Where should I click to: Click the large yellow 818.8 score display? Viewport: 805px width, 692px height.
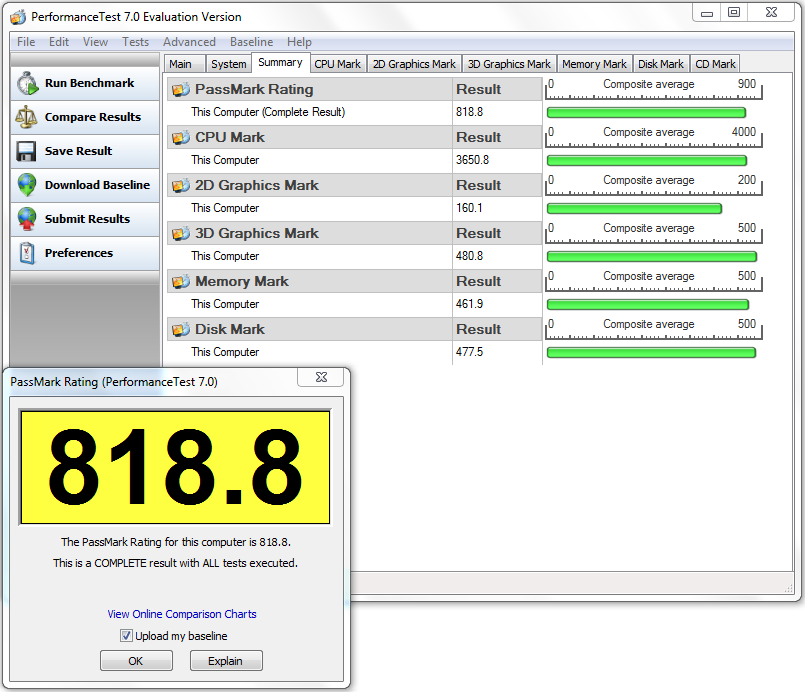[175, 467]
